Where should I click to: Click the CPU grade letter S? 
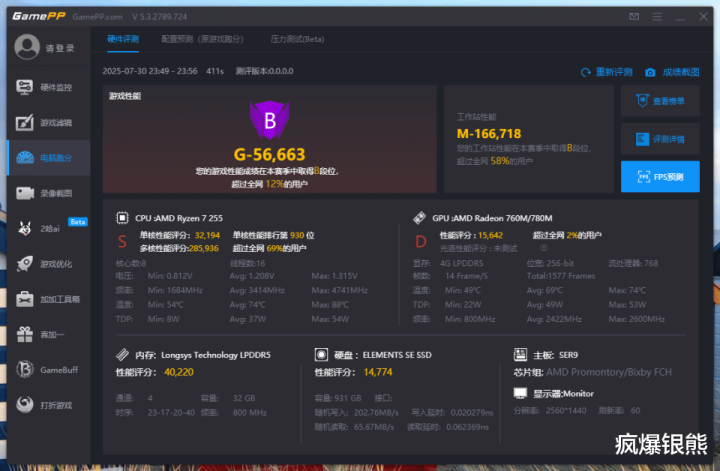pyautogui.click(x=122, y=241)
